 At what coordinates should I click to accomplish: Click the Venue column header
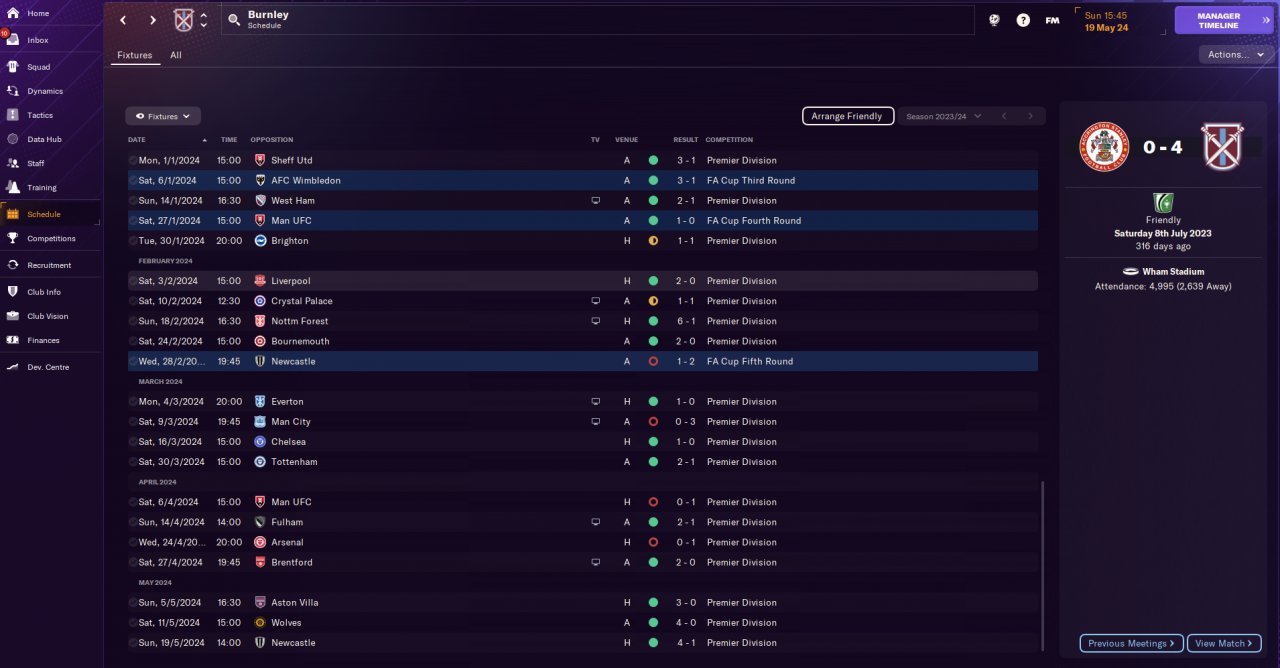point(626,140)
